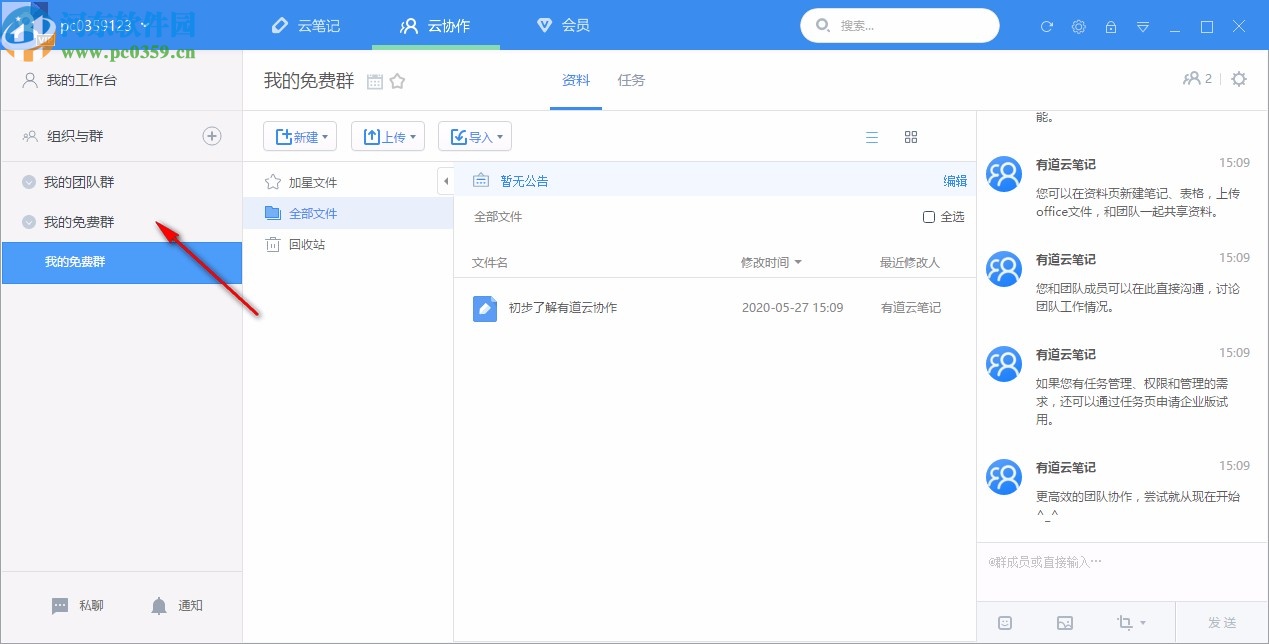Collapse the 我的团队群 group
Viewport: 1269px width, 644px height.
point(29,182)
